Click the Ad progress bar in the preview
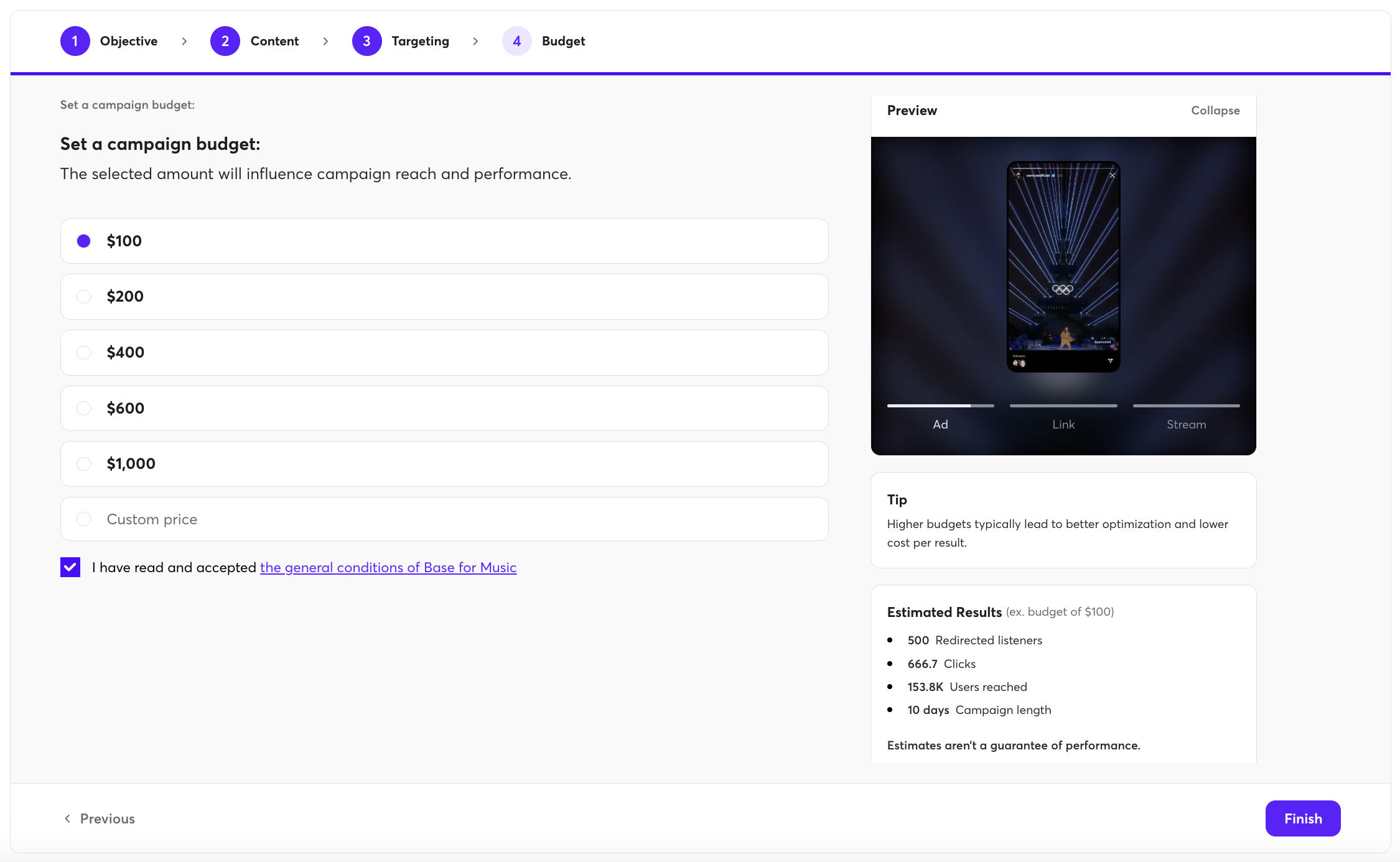The image size is (1400, 862). (940, 406)
